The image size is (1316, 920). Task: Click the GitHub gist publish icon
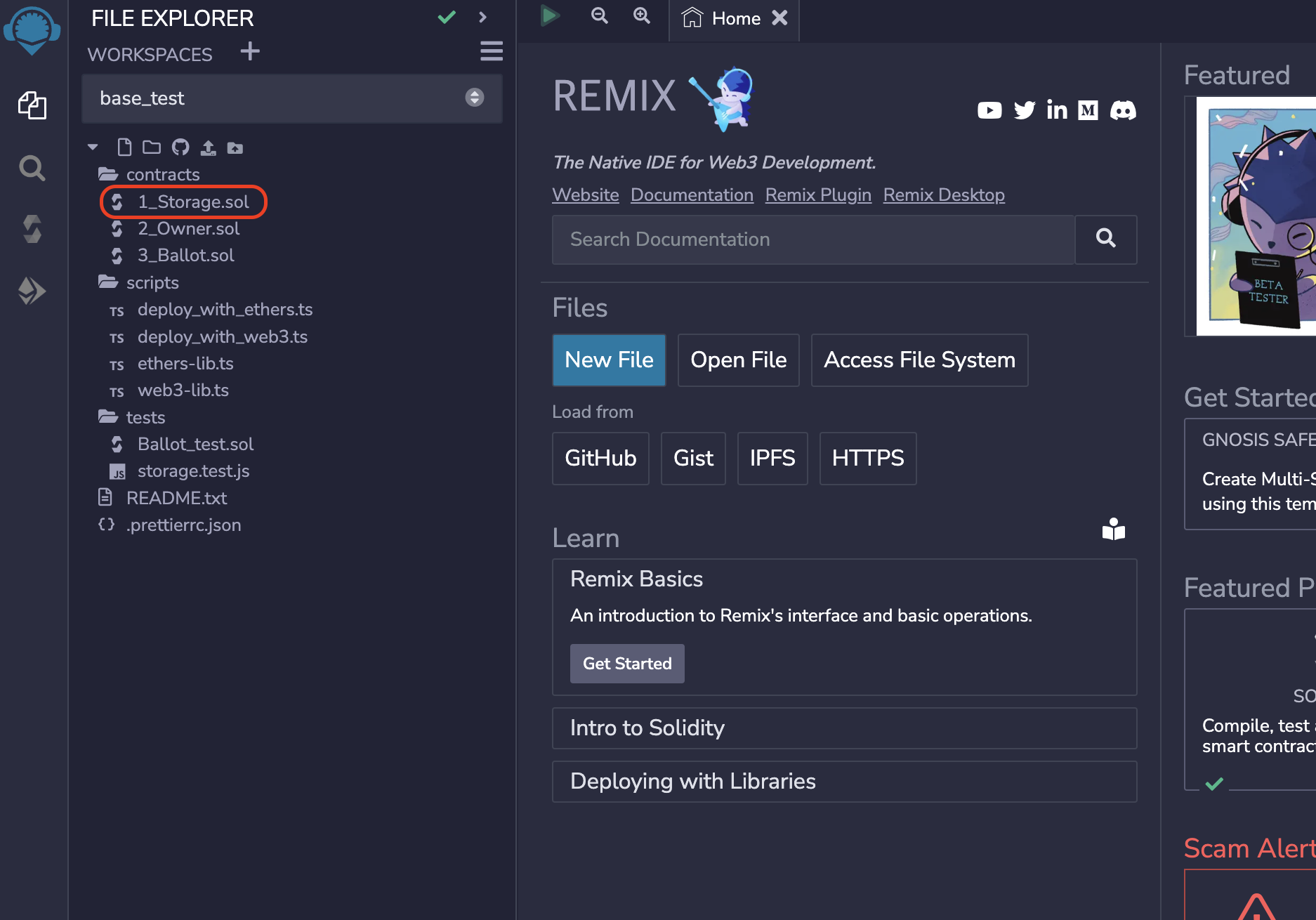pos(180,147)
